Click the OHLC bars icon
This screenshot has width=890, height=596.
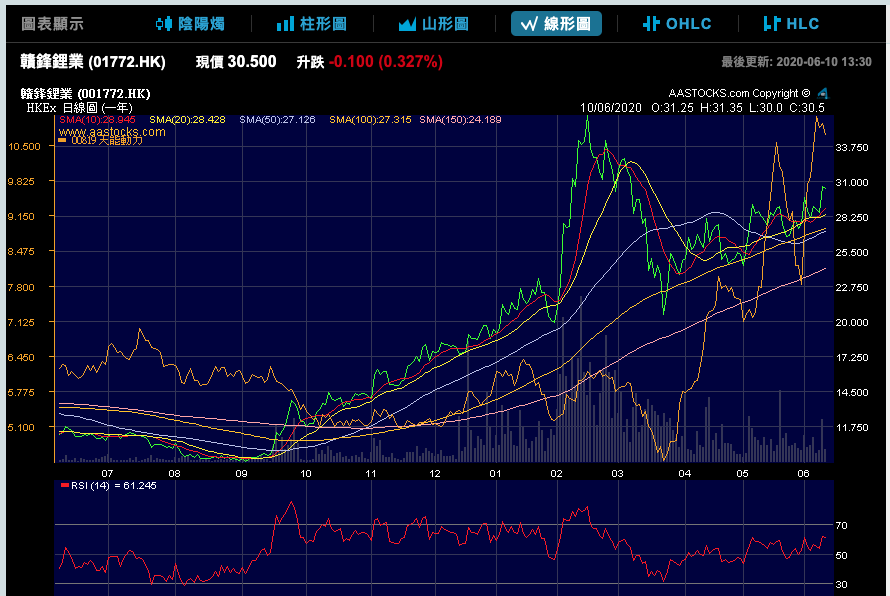pyautogui.click(x=651, y=24)
